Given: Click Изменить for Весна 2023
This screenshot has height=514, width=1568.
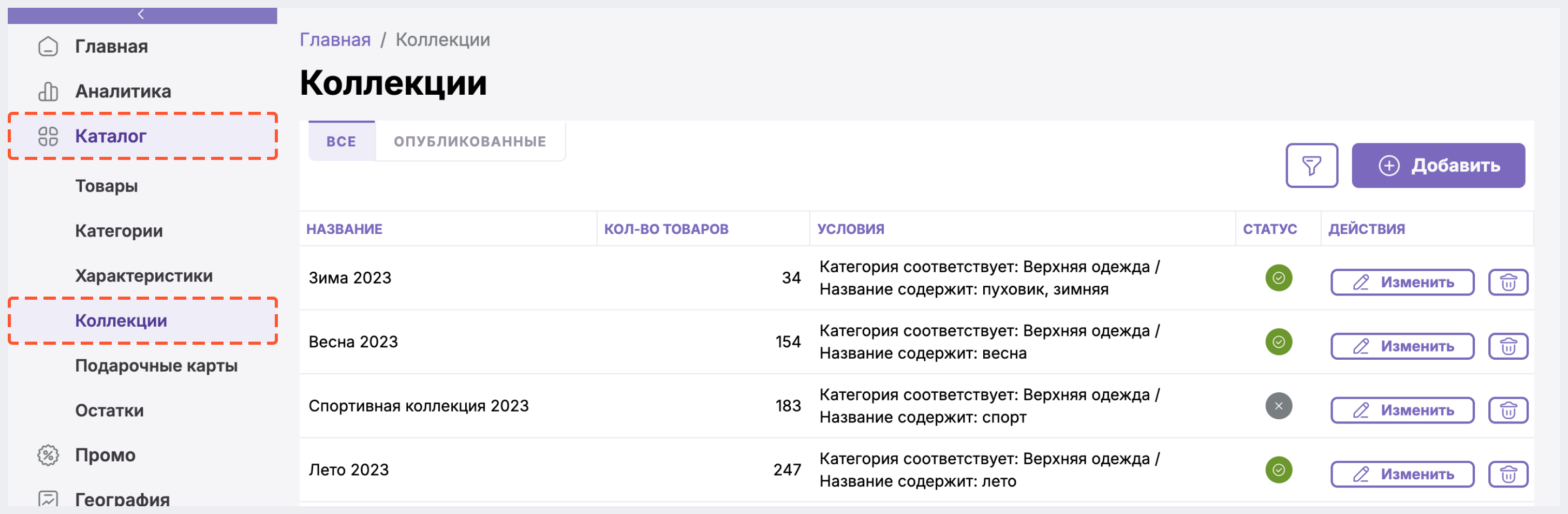Looking at the screenshot, I should [x=1402, y=346].
